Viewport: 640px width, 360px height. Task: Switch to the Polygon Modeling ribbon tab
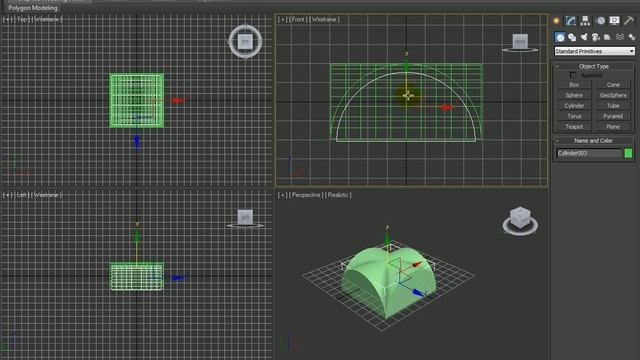coord(33,8)
